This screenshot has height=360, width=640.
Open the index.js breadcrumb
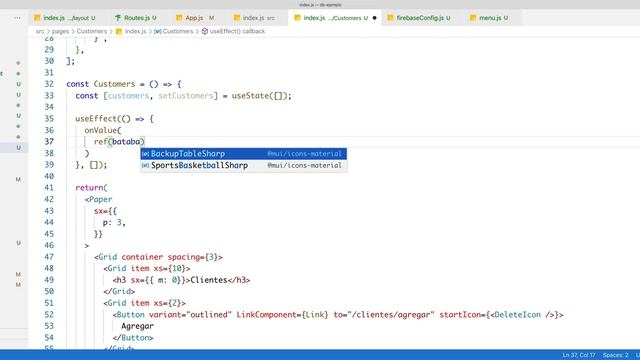pos(131,31)
